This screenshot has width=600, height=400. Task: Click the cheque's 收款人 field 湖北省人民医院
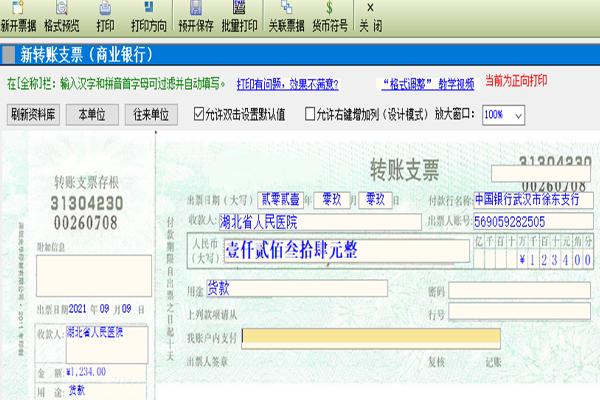coord(320,222)
